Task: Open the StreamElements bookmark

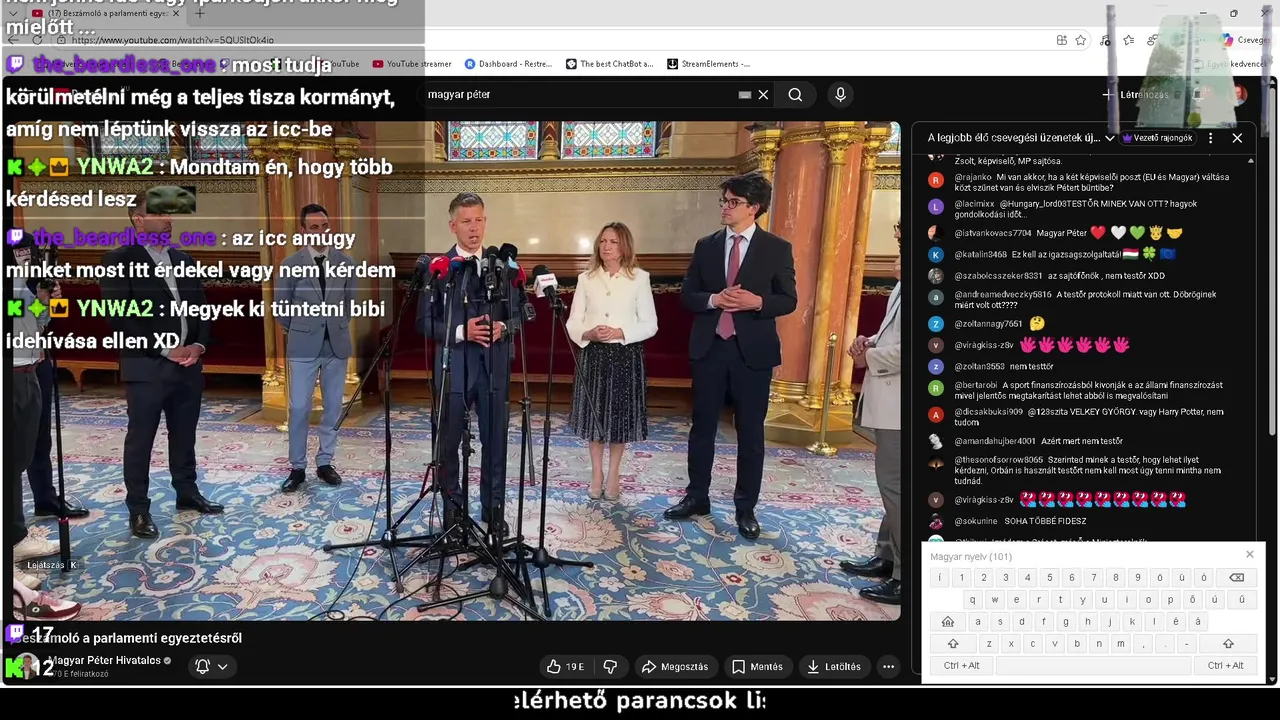Action: coord(708,64)
